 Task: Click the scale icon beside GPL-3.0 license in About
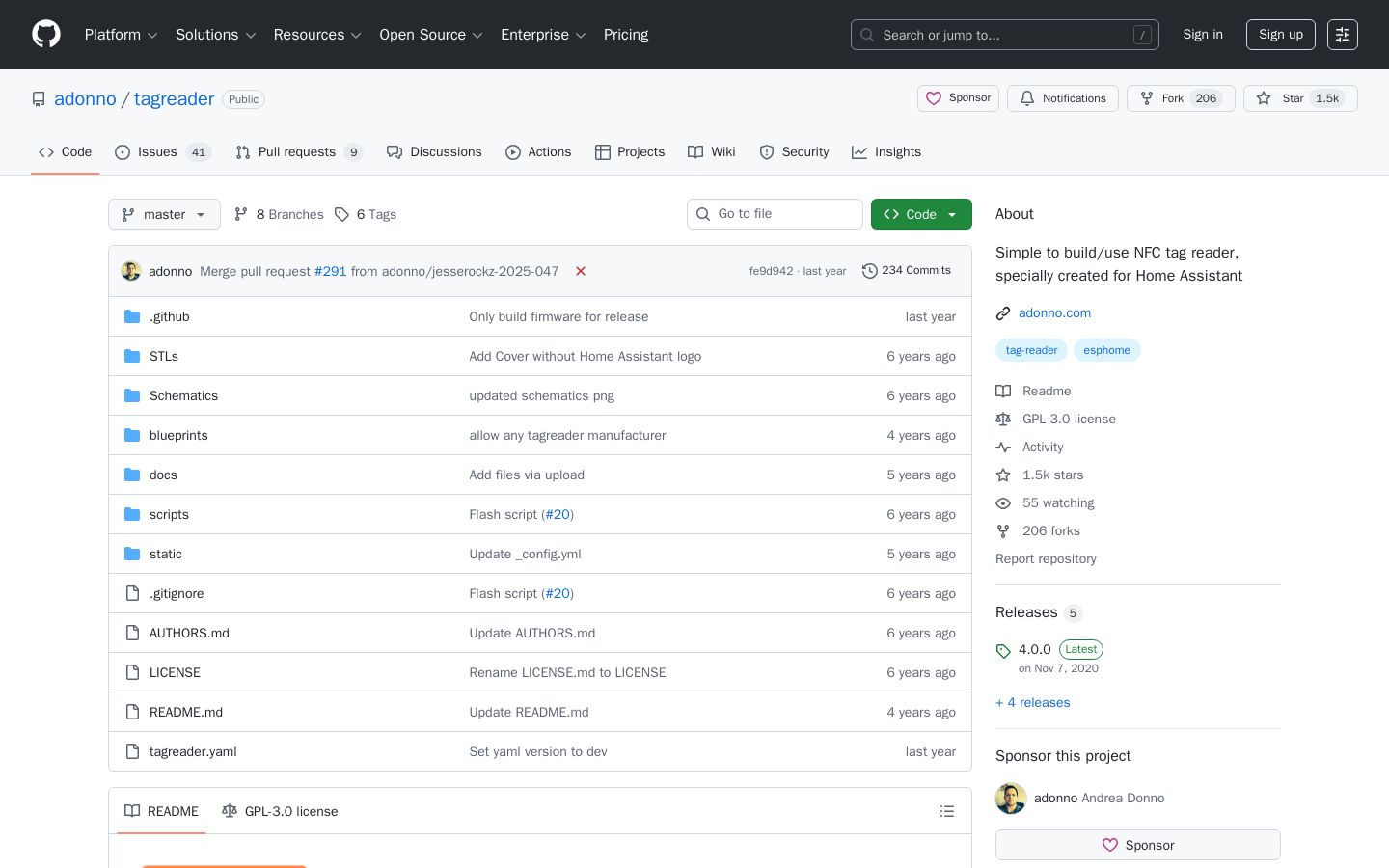click(x=1003, y=419)
